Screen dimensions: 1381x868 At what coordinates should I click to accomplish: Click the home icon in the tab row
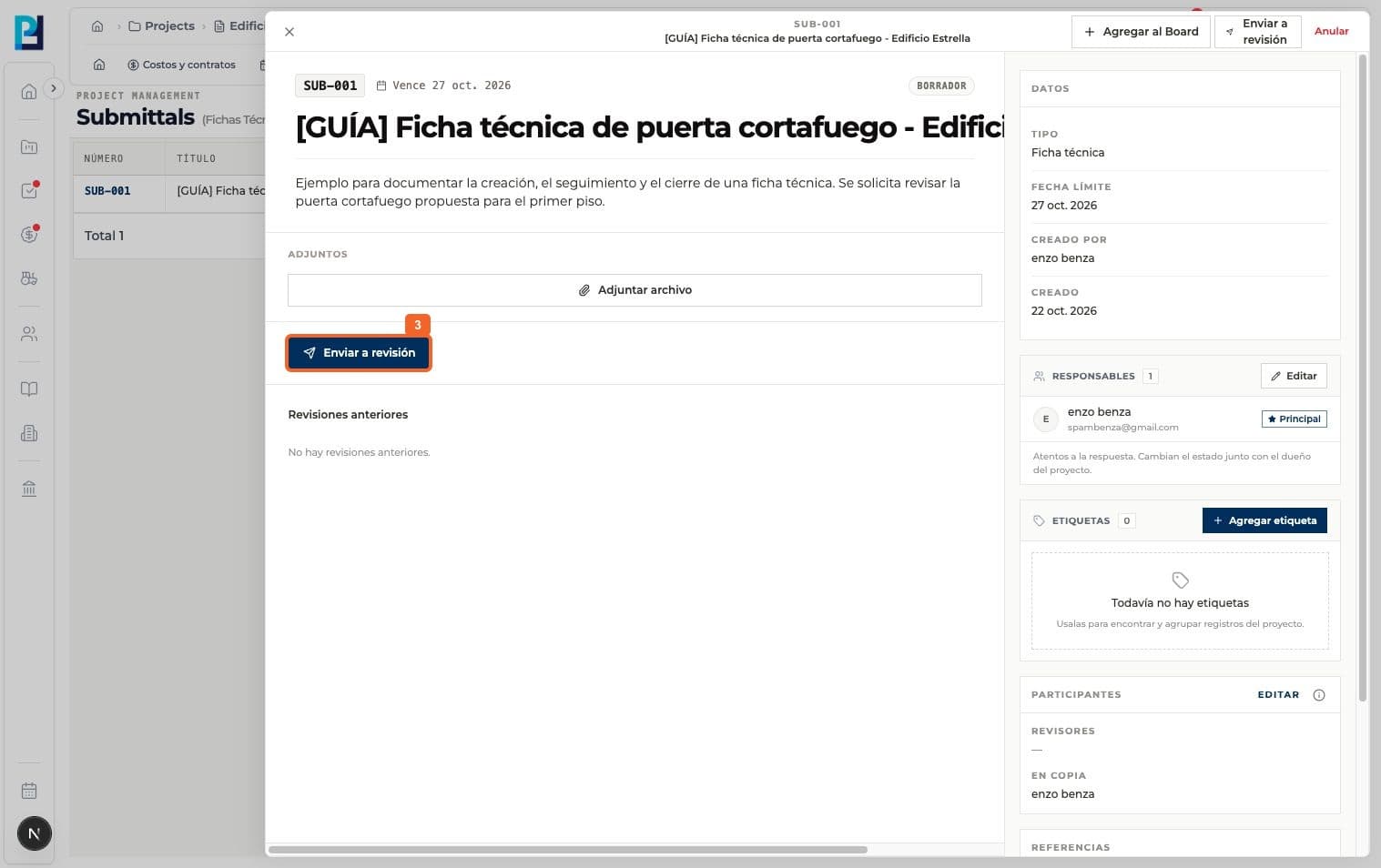pos(99,65)
